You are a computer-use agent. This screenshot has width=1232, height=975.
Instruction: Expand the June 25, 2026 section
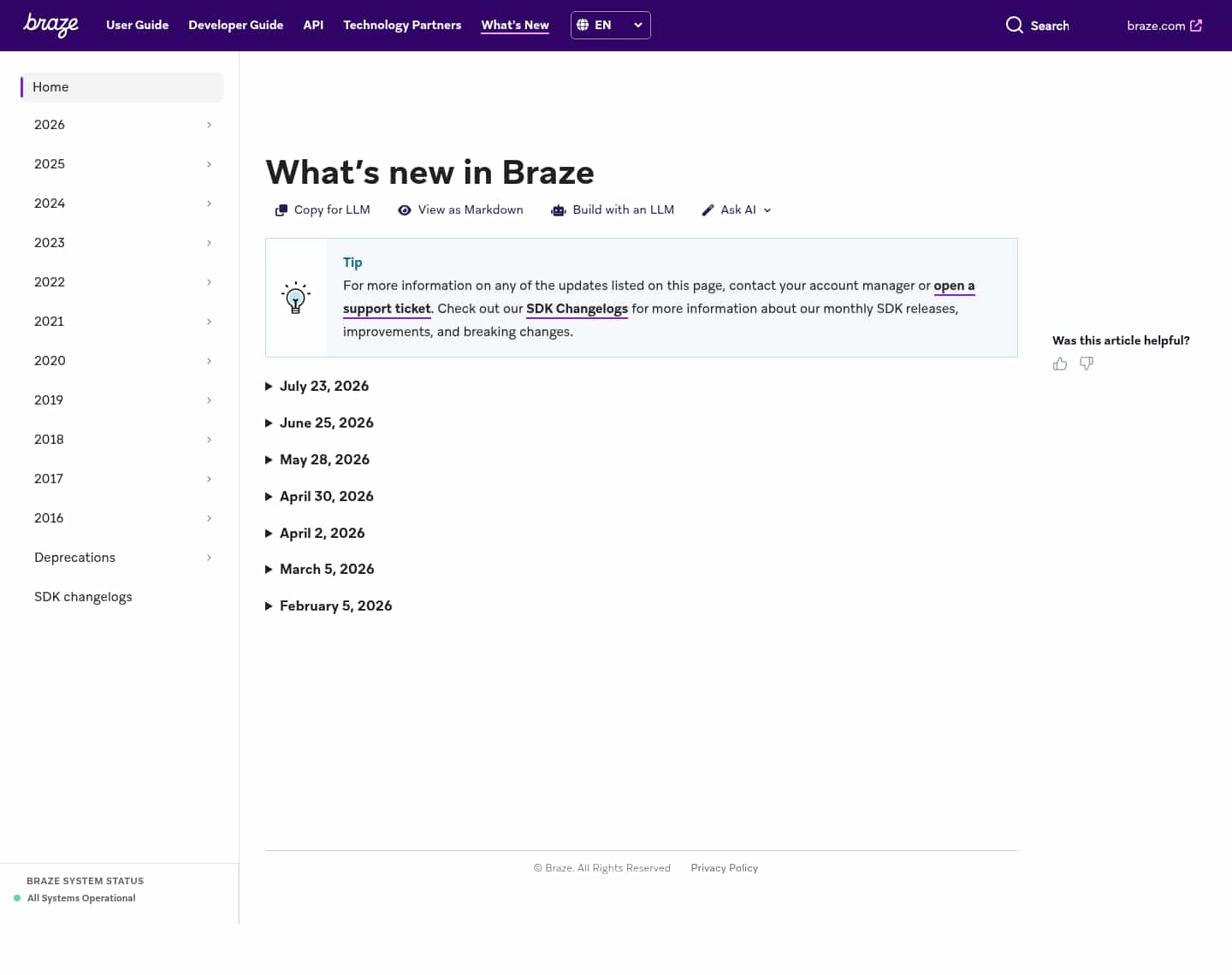319,422
